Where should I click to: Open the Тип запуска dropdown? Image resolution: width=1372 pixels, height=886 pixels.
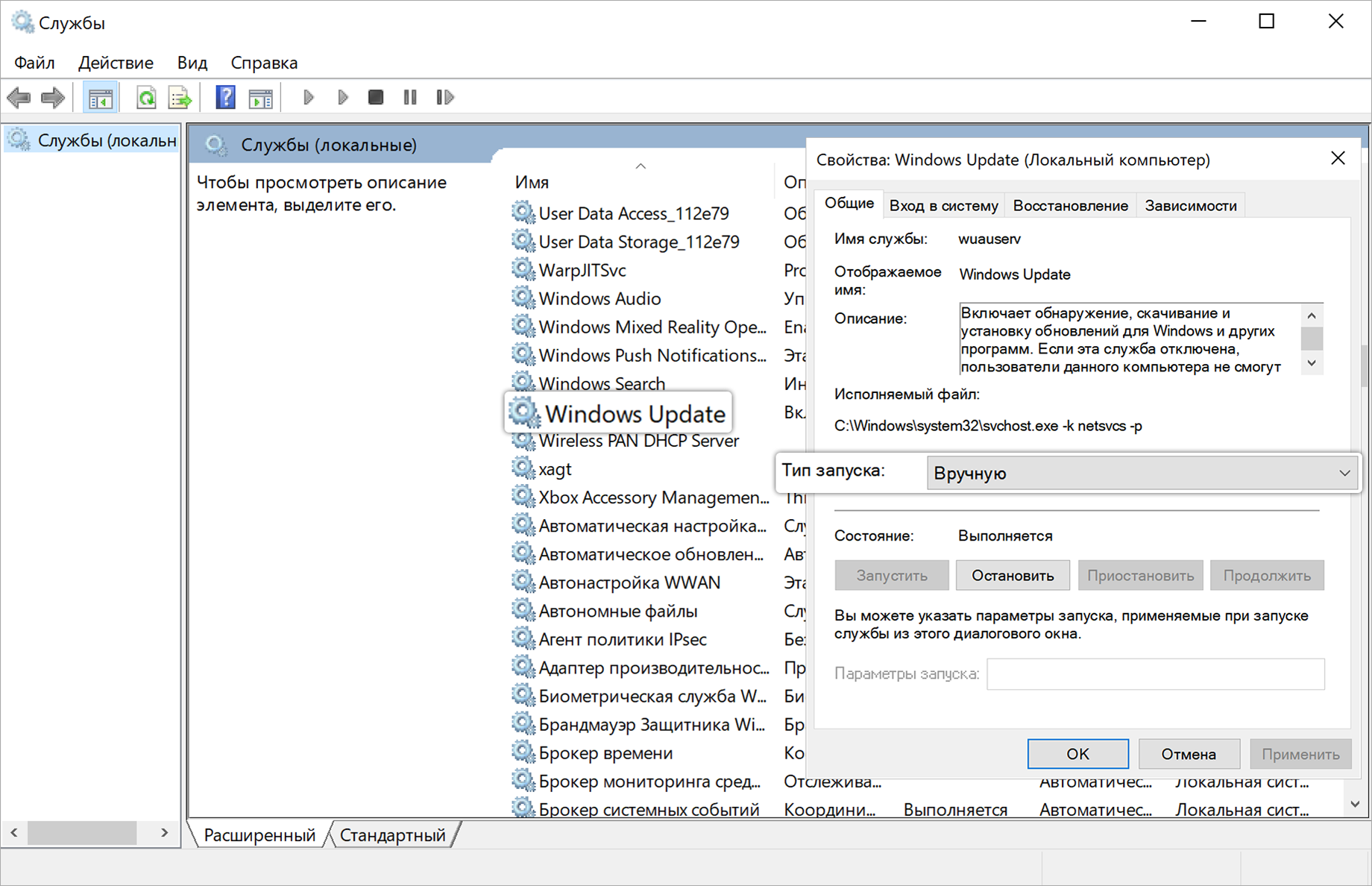pos(1142,473)
